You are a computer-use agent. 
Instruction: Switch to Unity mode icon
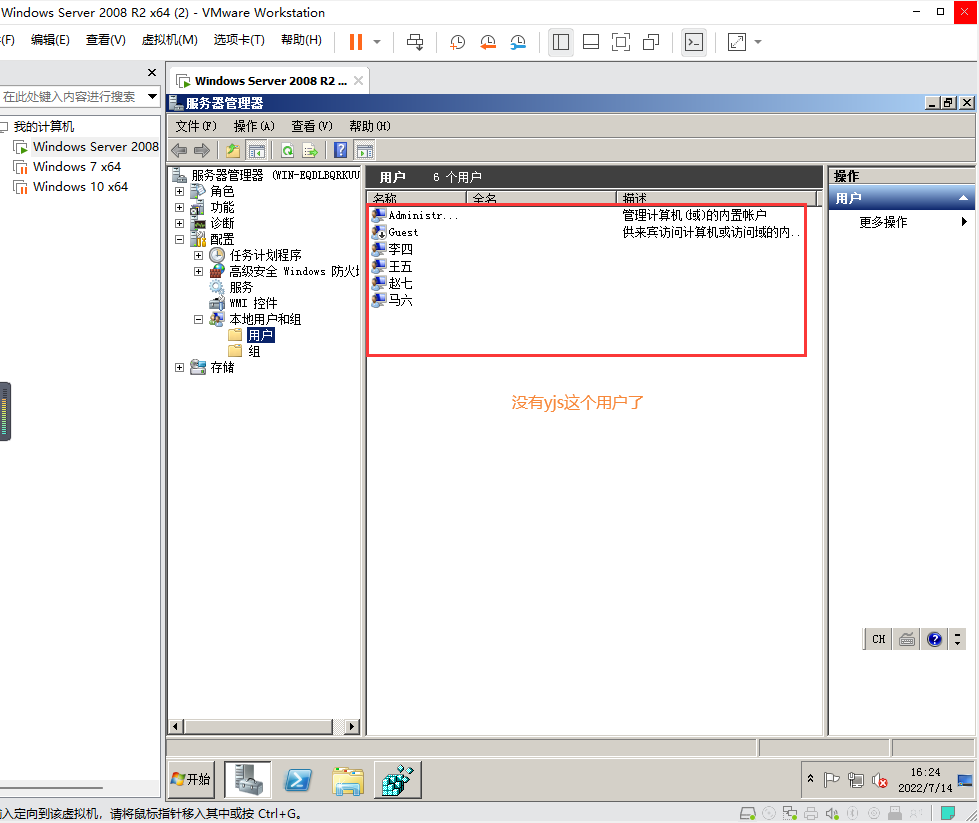(651, 42)
